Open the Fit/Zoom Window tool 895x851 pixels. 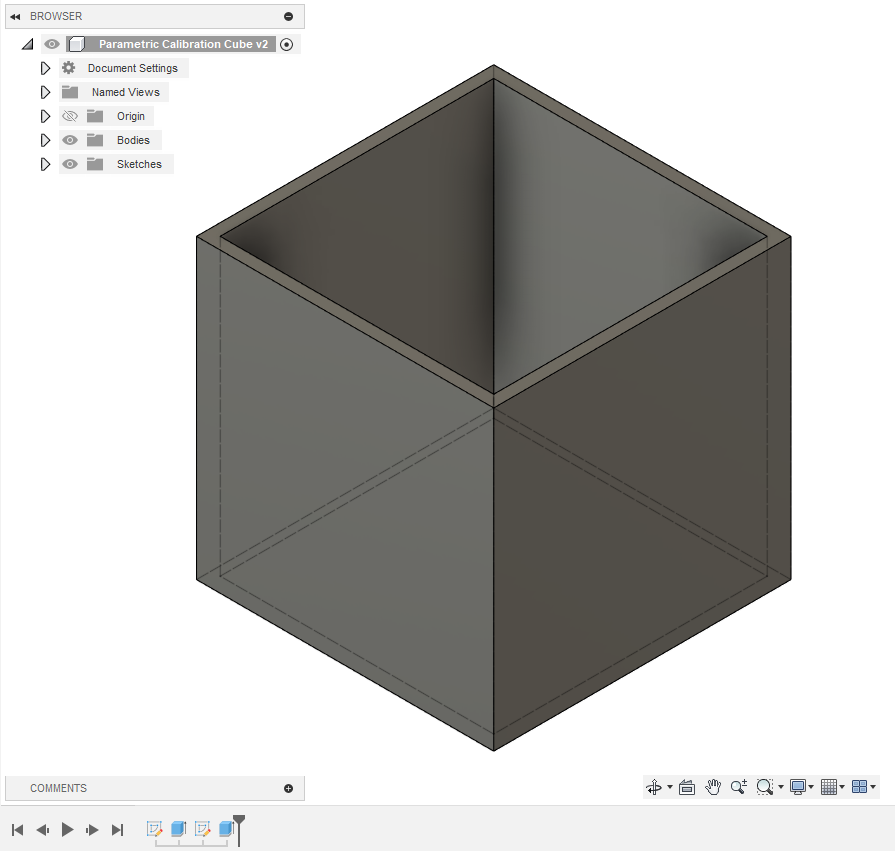[765, 787]
